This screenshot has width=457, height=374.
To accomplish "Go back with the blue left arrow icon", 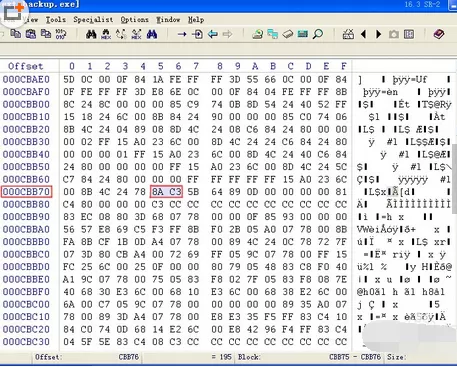I will 212,34.
